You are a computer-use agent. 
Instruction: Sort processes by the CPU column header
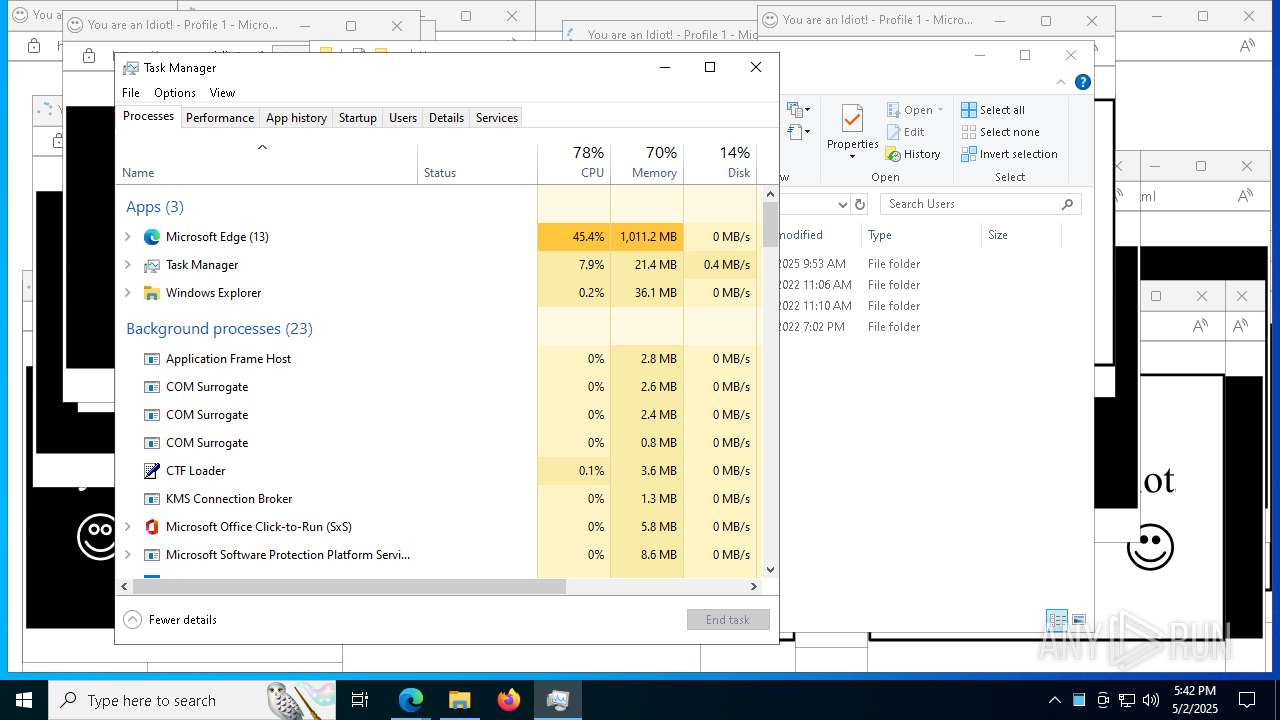574,163
